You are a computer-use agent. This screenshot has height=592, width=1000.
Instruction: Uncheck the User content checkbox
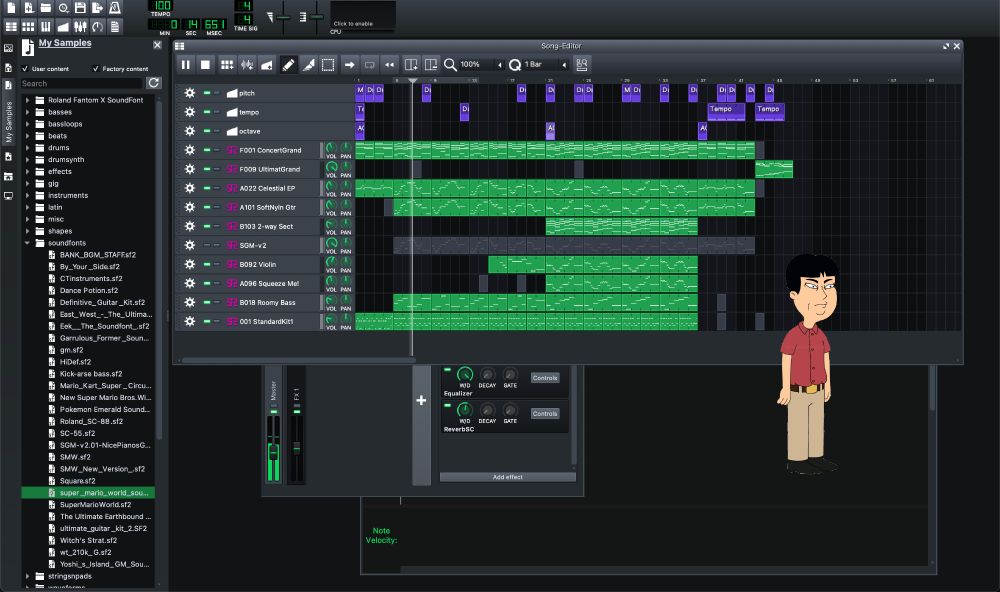point(26,69)
